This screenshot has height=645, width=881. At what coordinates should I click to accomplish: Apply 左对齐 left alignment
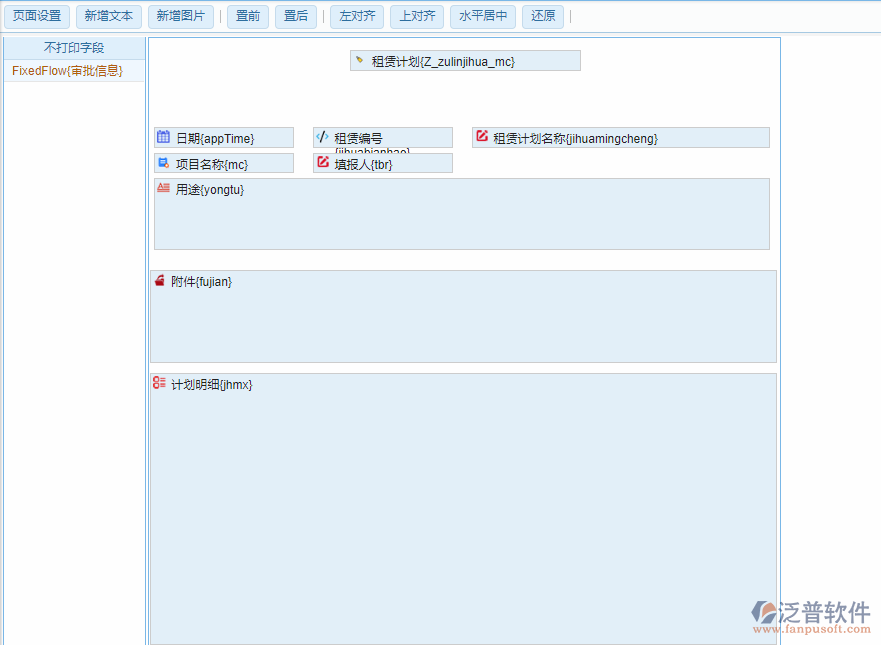click(356, 16)
